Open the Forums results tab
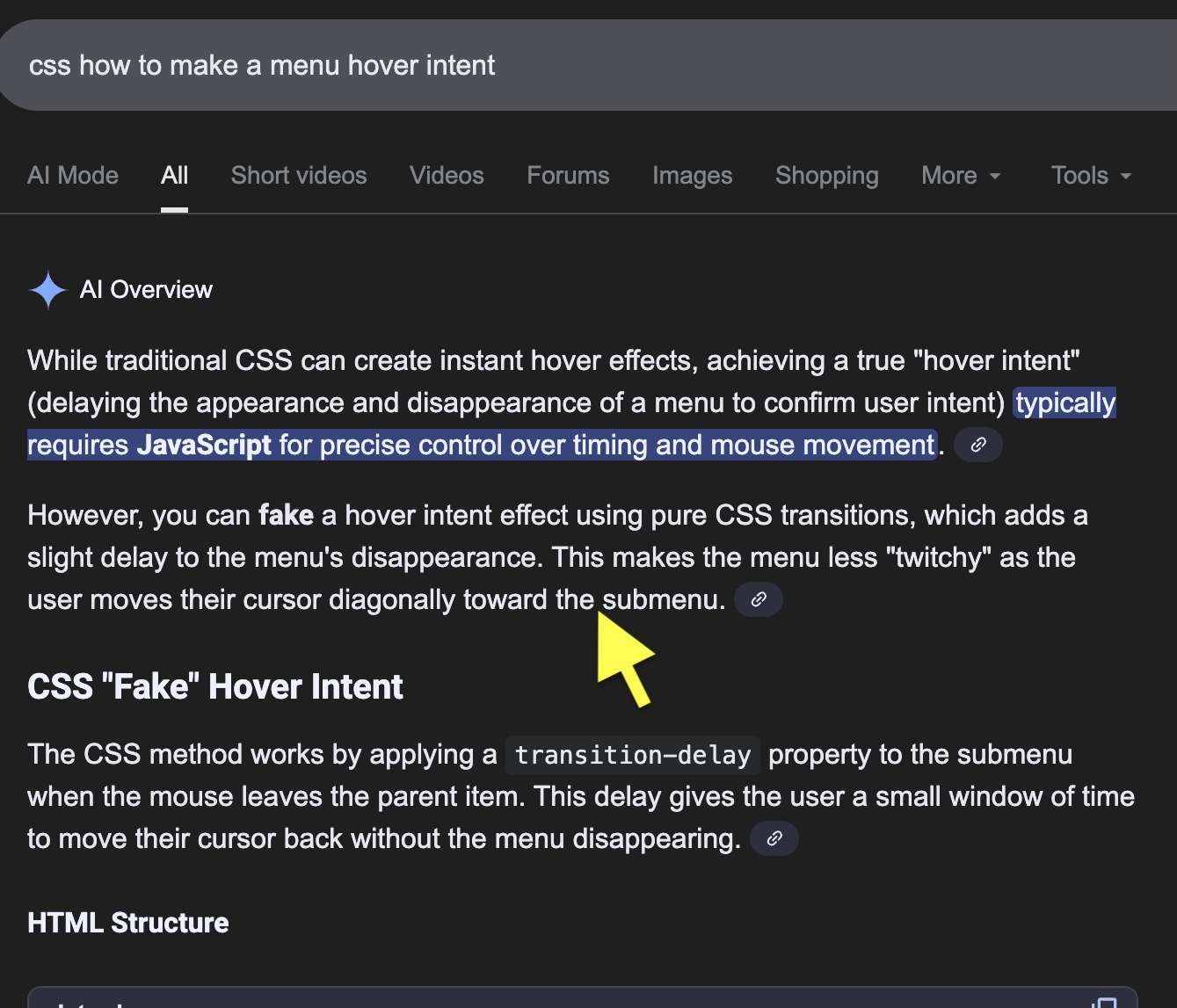Viewport: 1177px width, 1008px height. (x=568, y=176)
